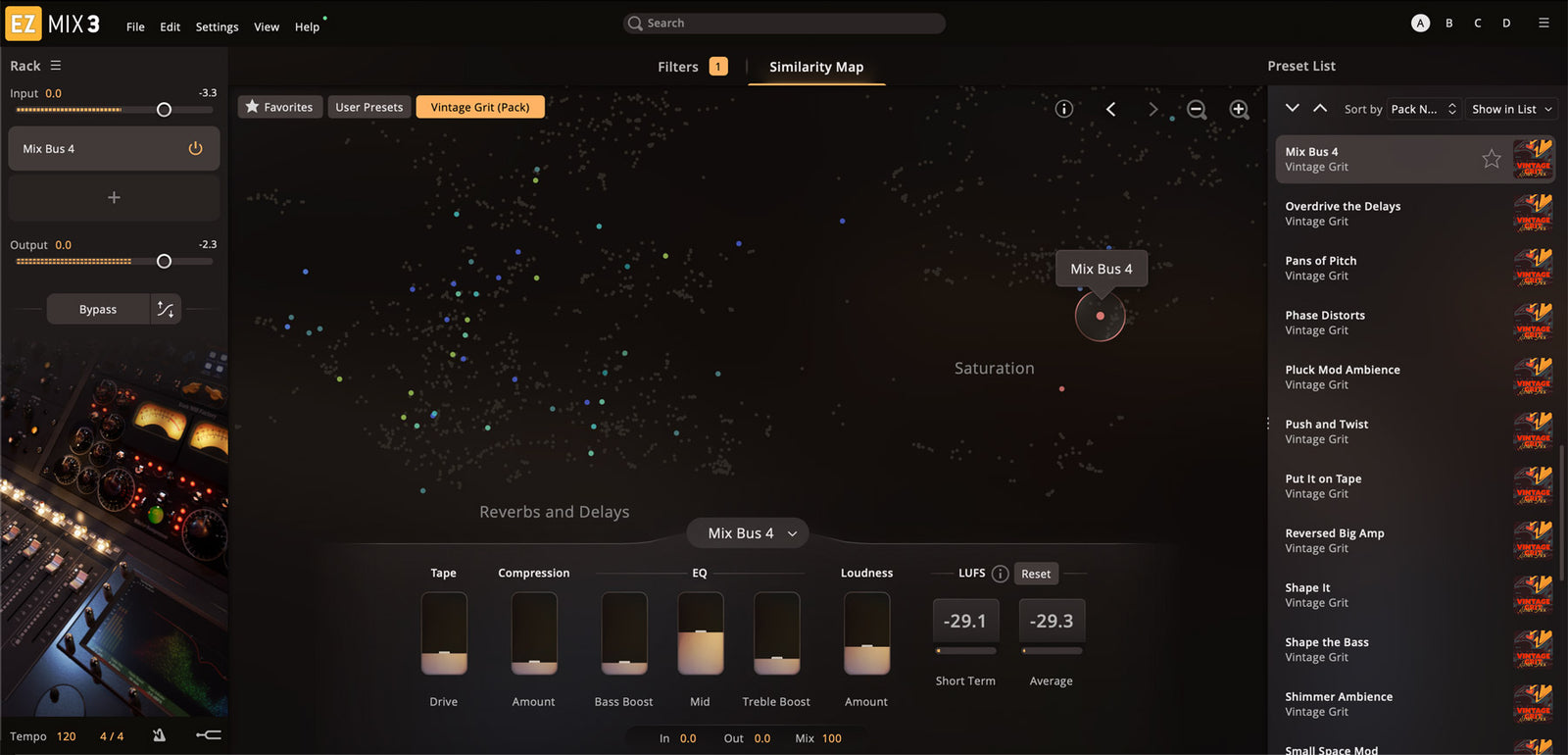
Task: Click the Mix value 100
Action: pyautogui.click(x=832, y=738)
